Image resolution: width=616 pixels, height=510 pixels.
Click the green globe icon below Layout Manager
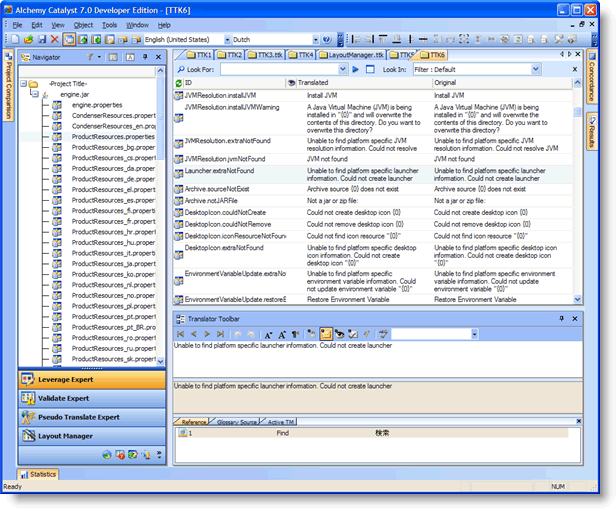point(107,455)
